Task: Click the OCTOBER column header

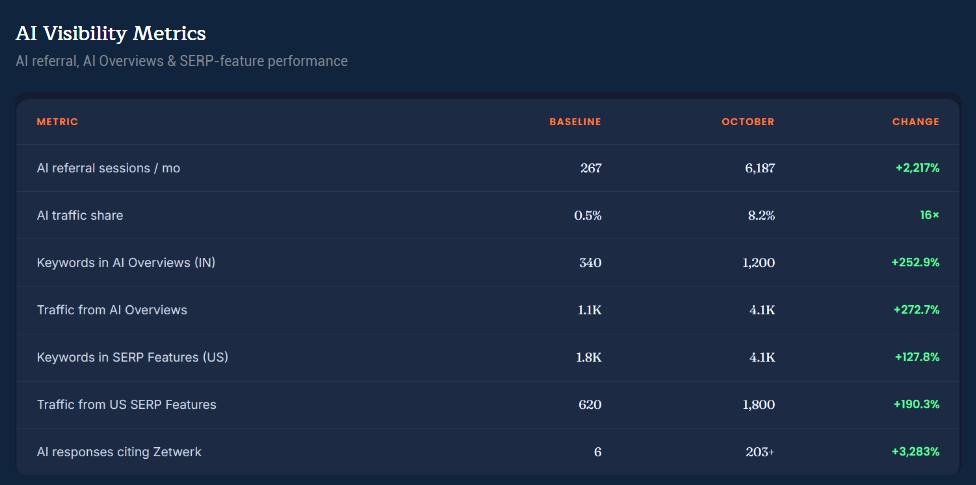Action: (748, 121)
